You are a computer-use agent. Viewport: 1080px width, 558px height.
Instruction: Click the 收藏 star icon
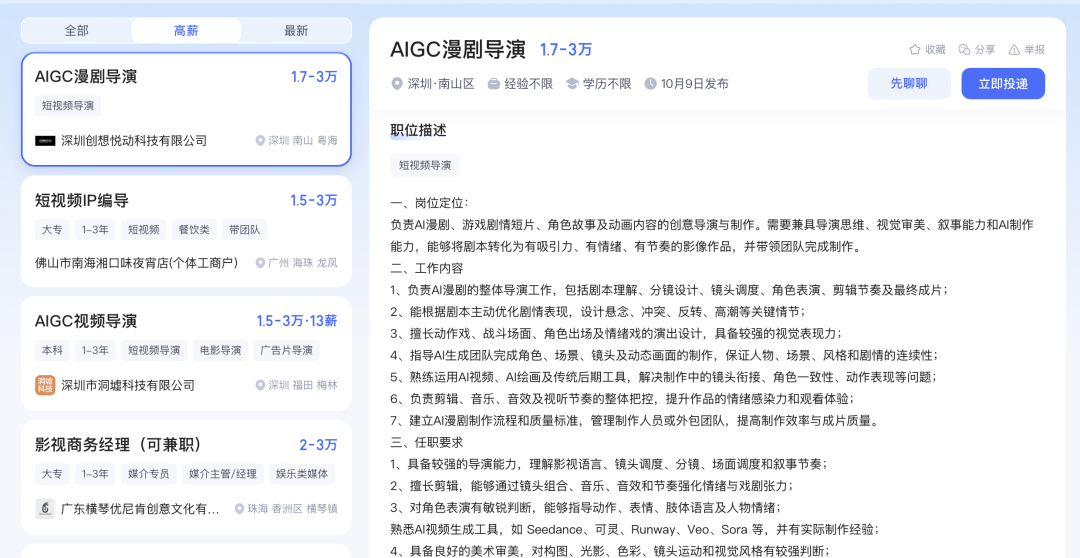tap(915, 50)
